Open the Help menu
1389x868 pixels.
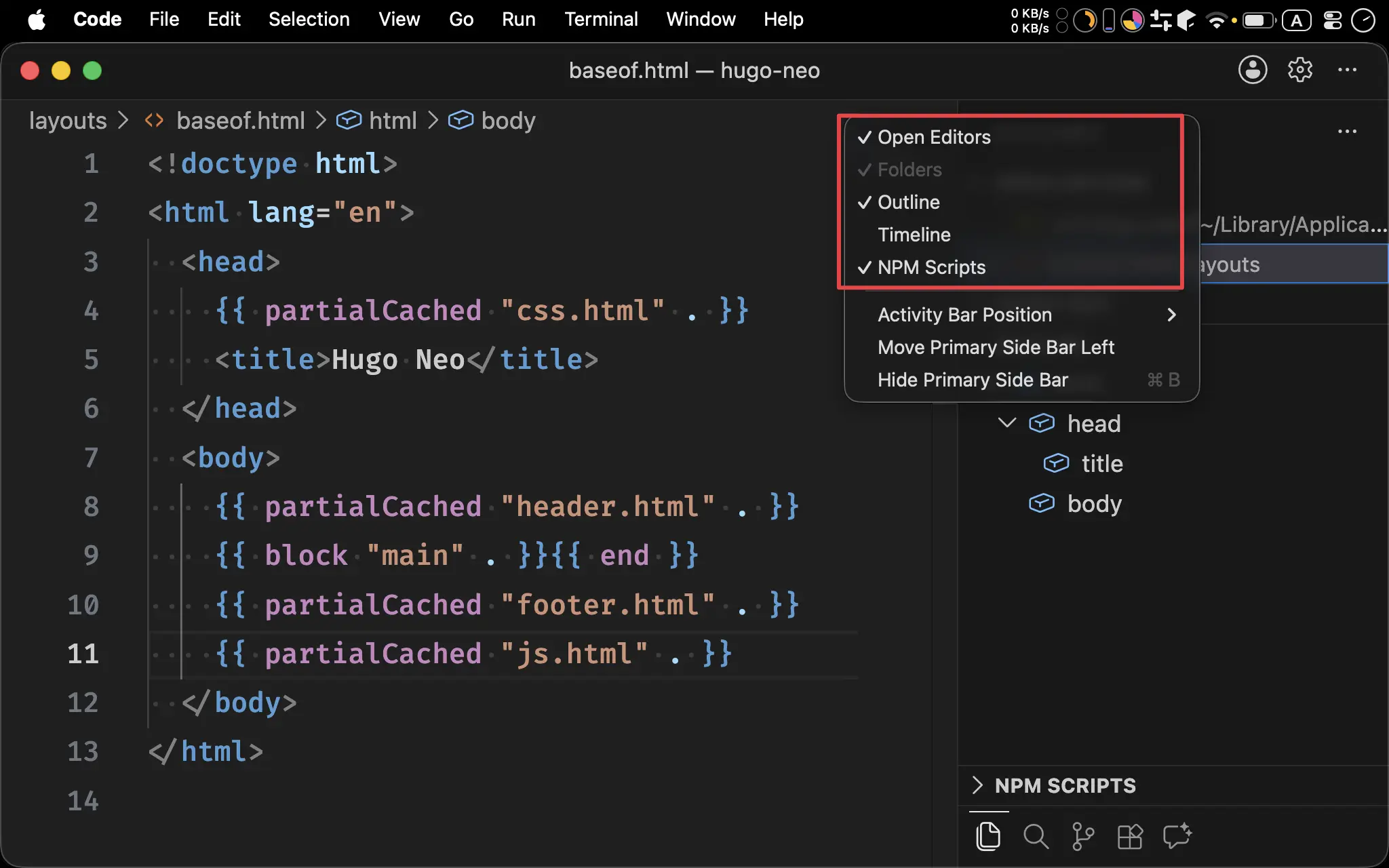pyautogui.click(x=783, y=20)
